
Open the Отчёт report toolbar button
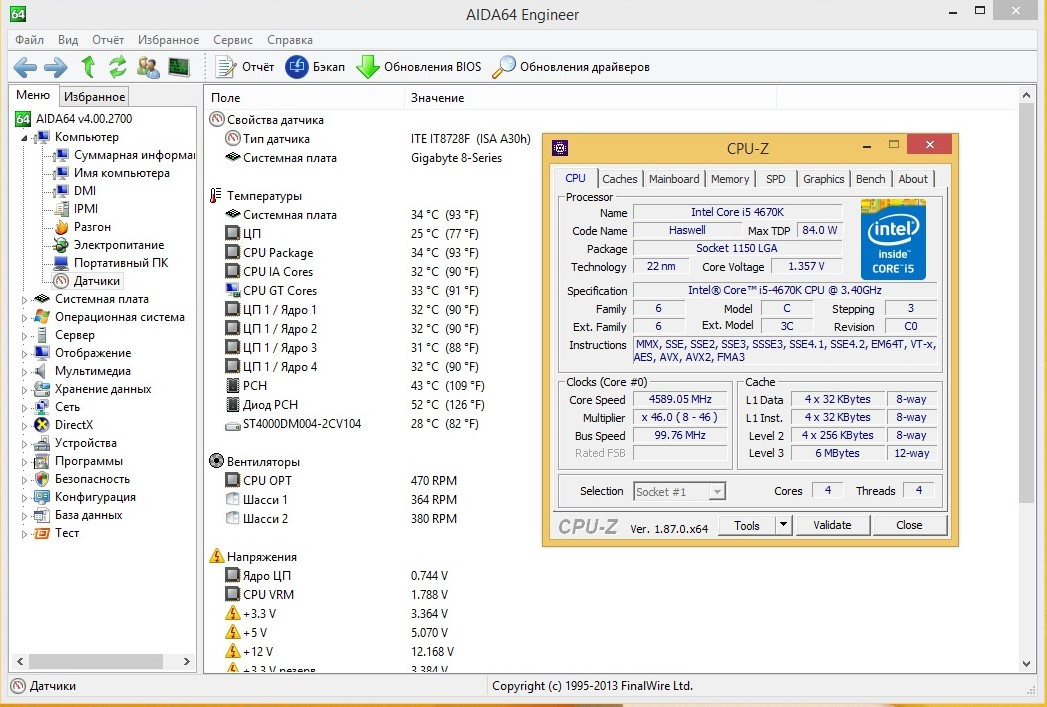pos(246,67)
